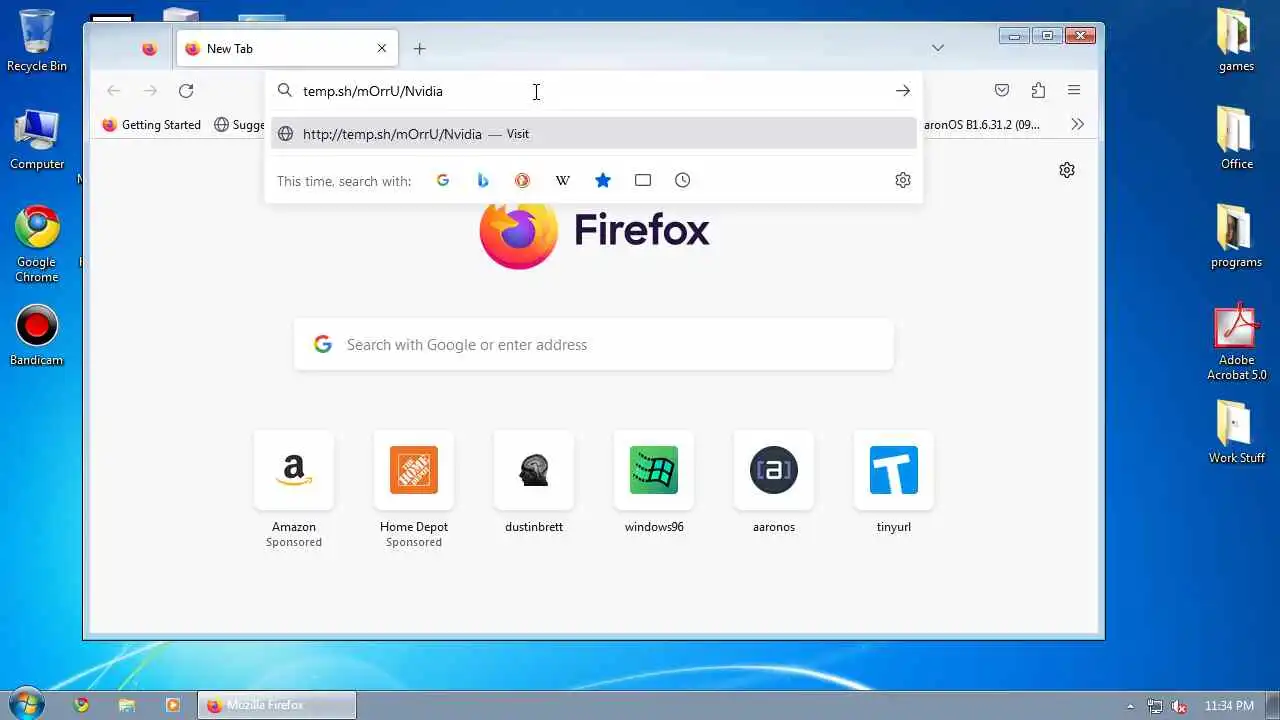Click Mozilla Firefox taskbar button
The width and height of the screenshot is (1280, 720).
[276, 705]
